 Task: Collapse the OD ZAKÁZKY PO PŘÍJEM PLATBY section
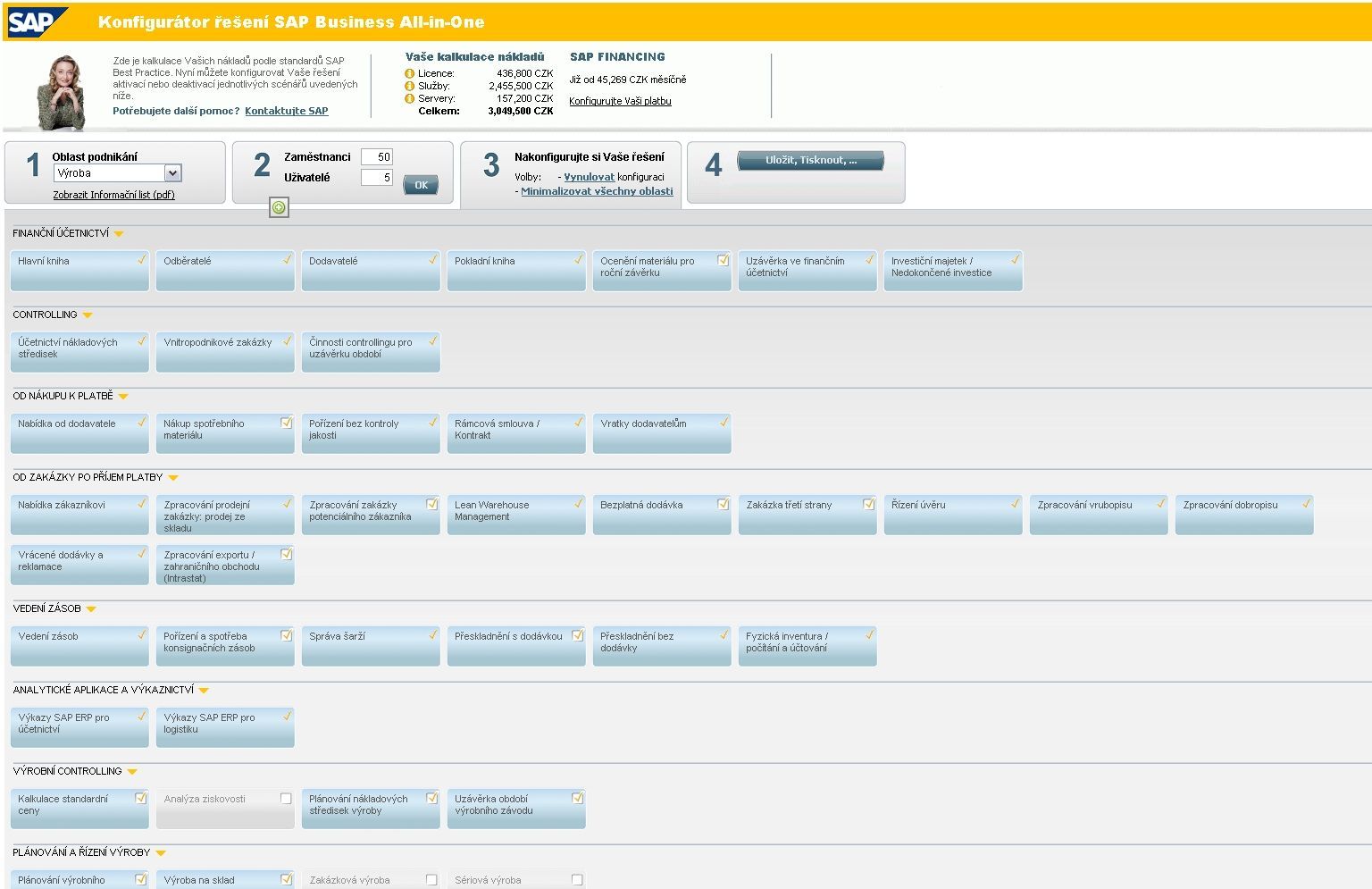[x=173, y=478]
